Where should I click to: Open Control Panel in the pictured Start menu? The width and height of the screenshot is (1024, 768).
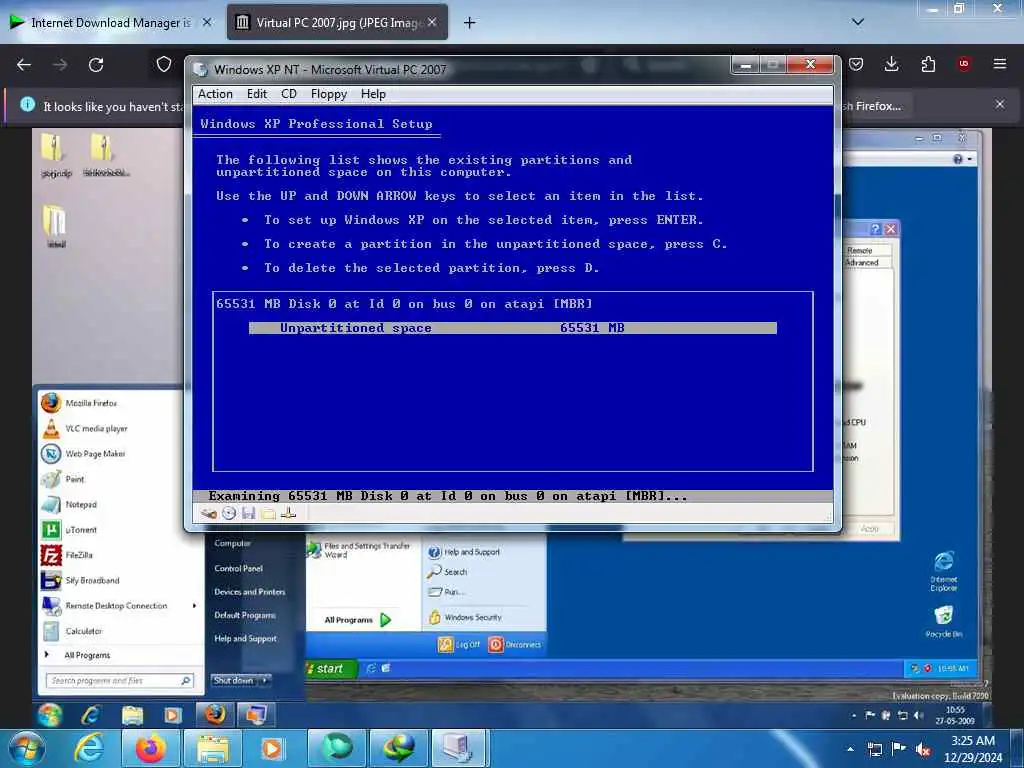coord(238,569)
